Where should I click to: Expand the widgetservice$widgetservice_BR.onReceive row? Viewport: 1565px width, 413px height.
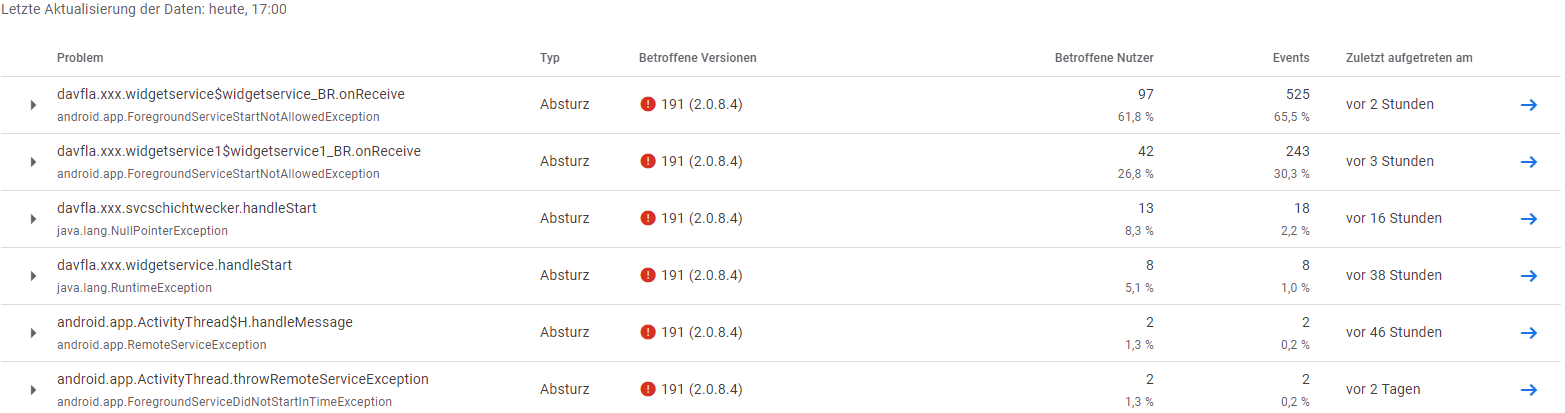(x=33, y=105)
